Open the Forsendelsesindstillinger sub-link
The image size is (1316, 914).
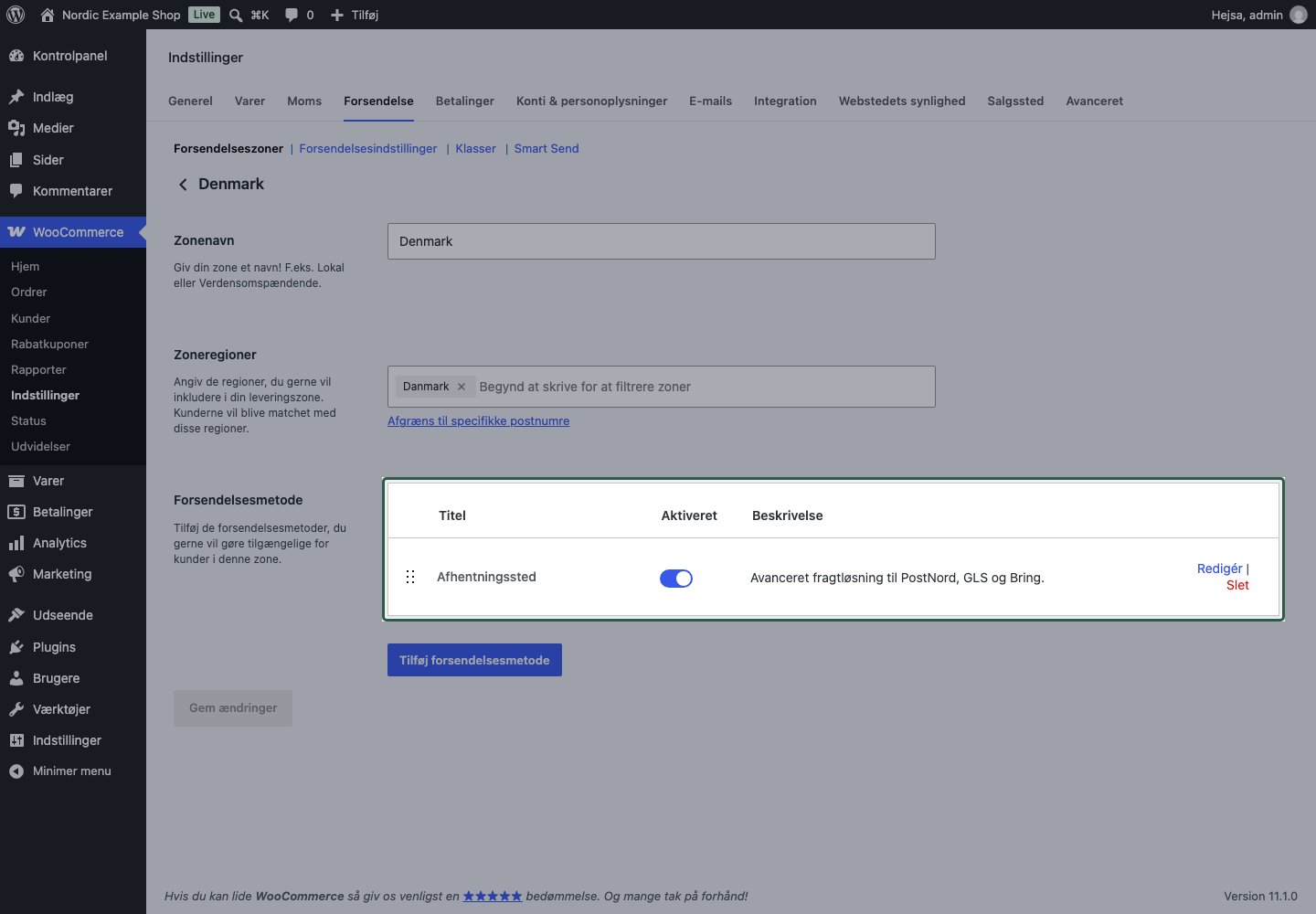pos(368,149)
